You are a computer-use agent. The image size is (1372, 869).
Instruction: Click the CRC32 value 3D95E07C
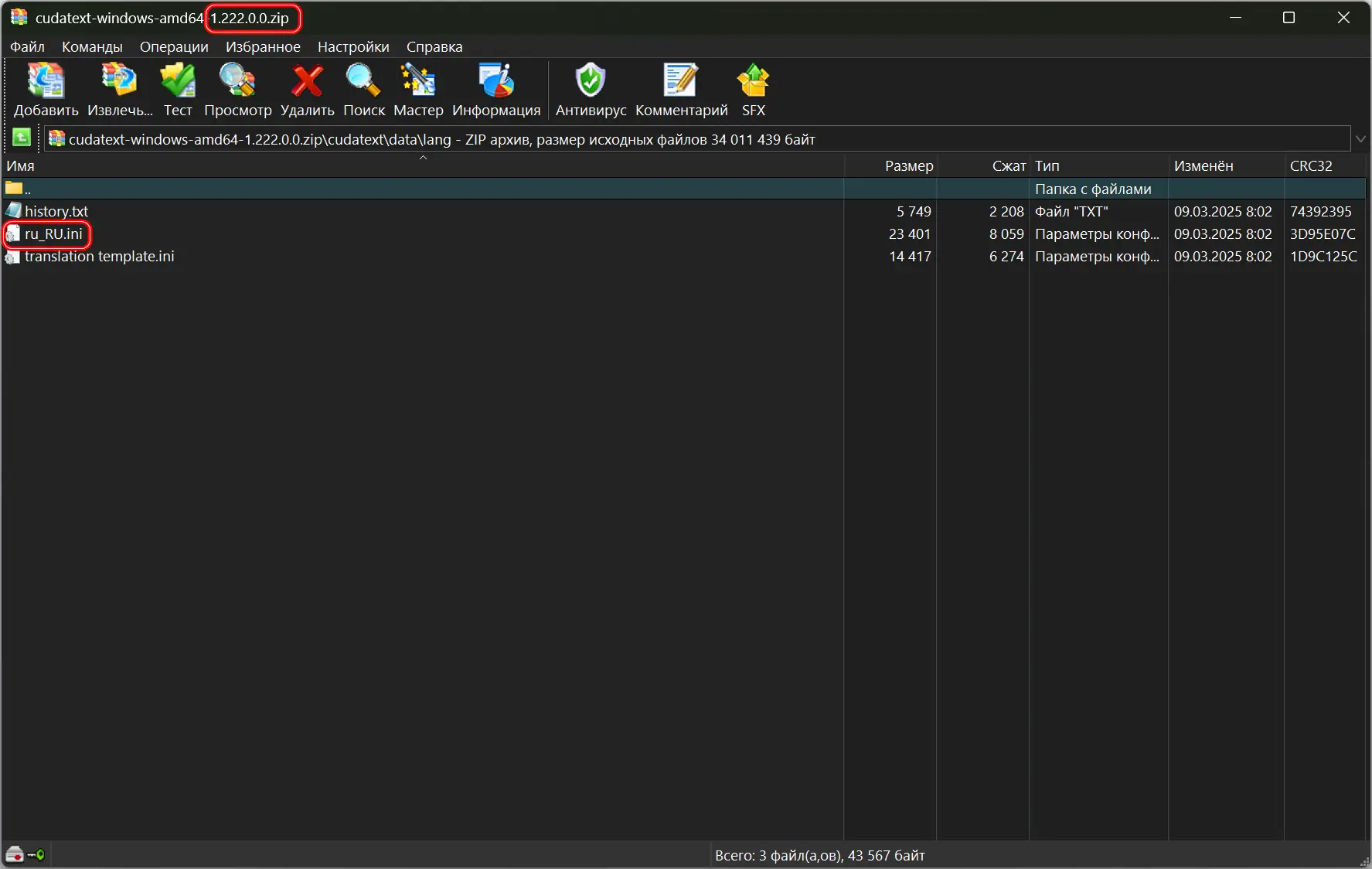click(x=1323, y=233)
